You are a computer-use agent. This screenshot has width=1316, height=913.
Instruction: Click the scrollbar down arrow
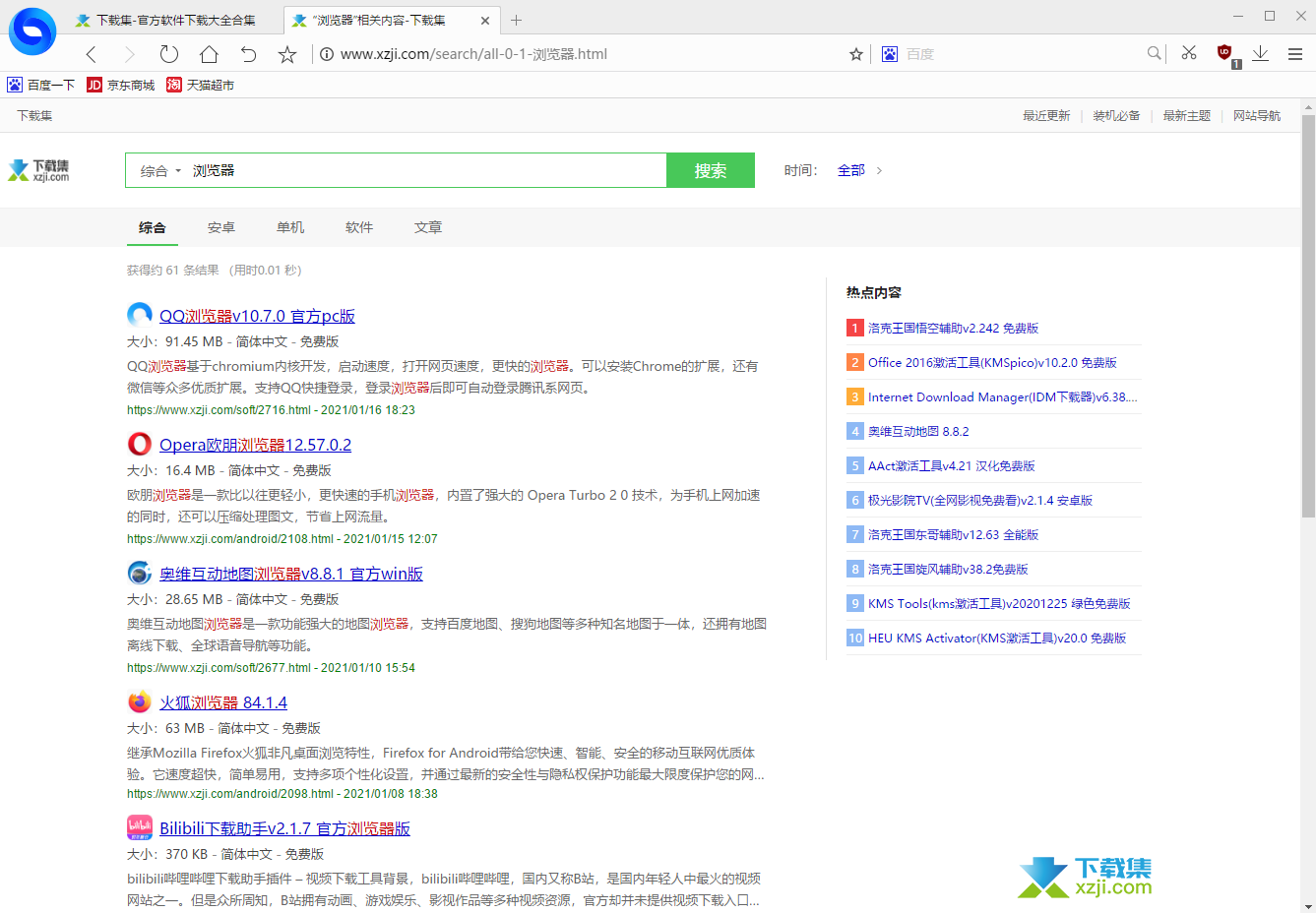coord(1308,906)
